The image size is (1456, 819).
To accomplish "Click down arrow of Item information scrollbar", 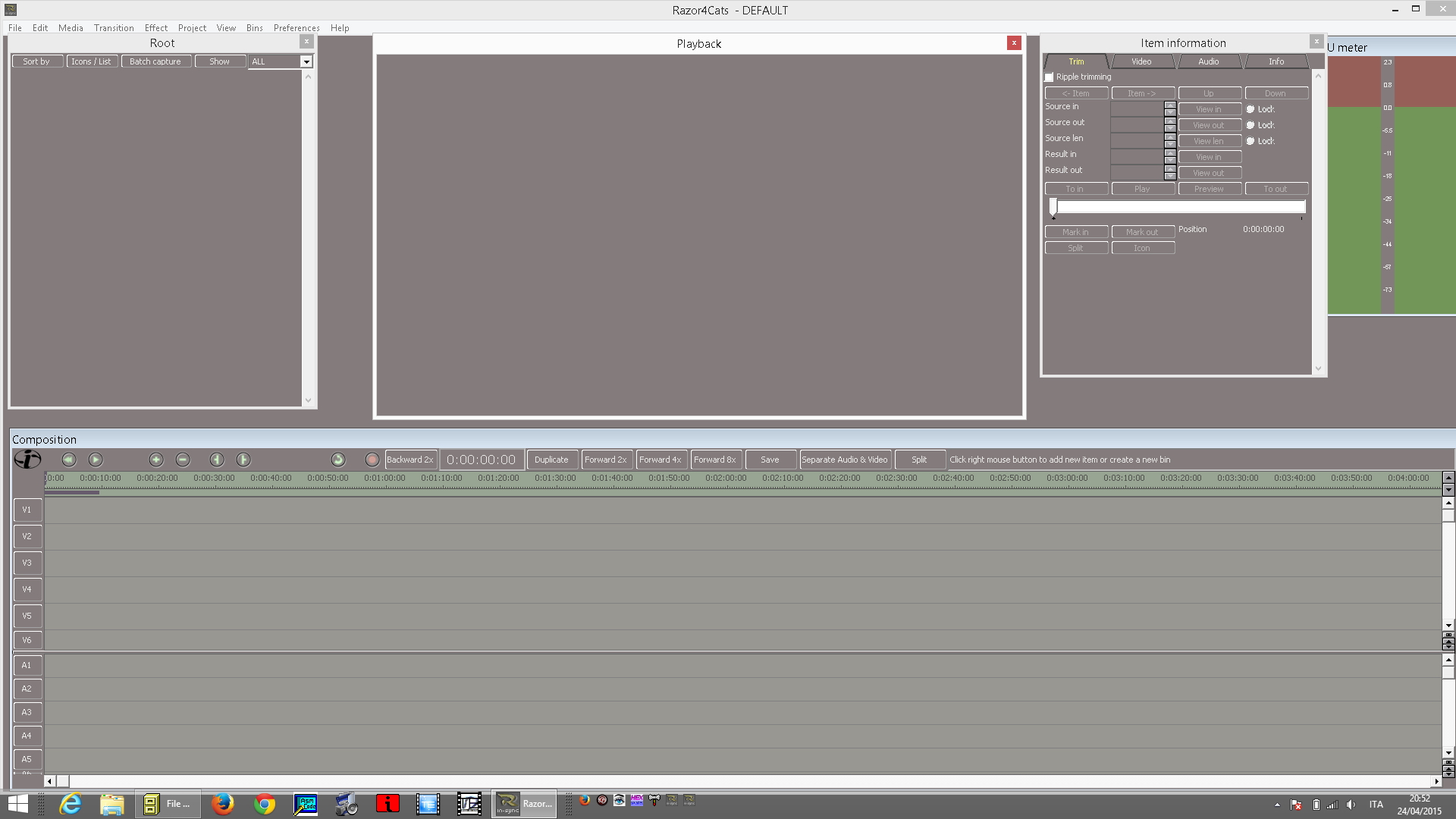I will tap(1318, 369).
